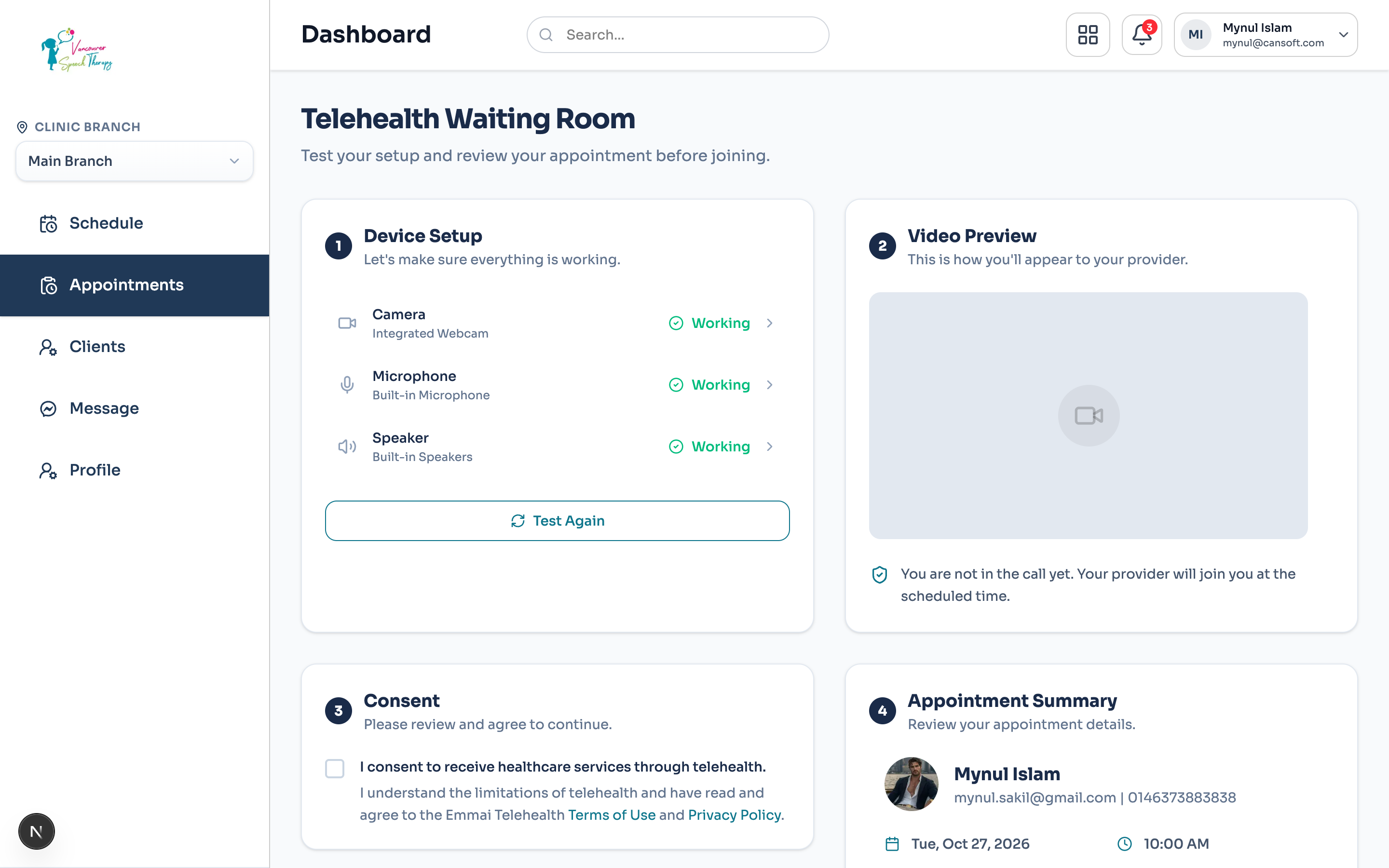
Task: Click the Vancouver Speech Therapy logo
Action: [76, 49]
